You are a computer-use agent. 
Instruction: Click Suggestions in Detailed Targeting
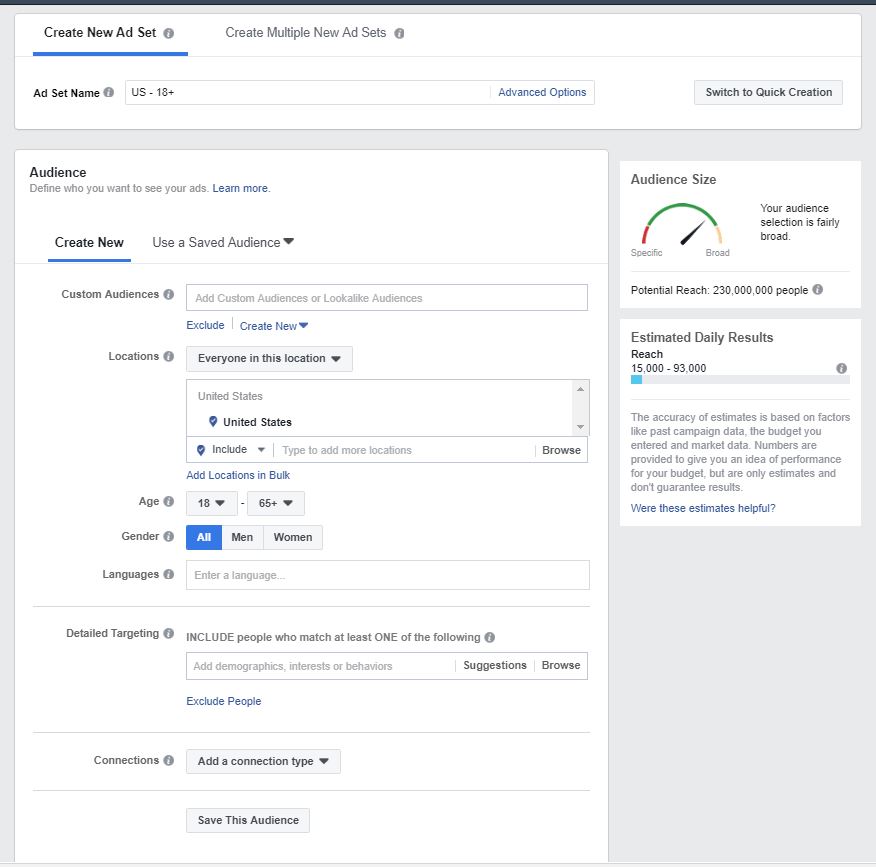(x=495, y=665)
